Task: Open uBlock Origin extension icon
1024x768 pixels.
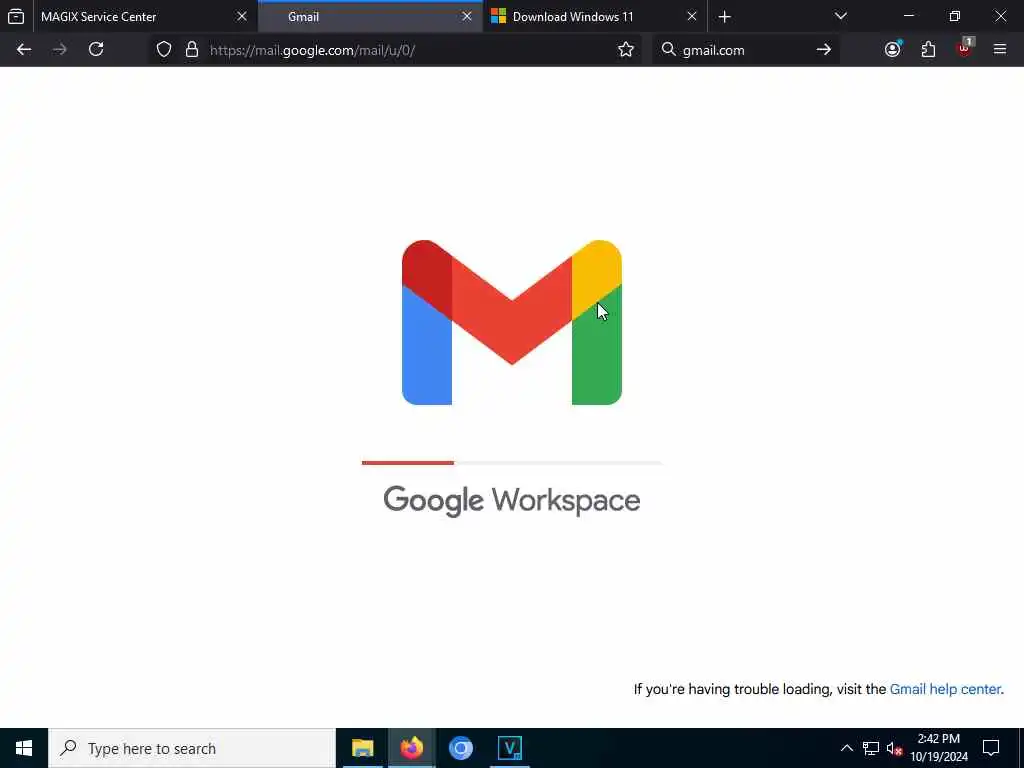Action: [965, 48]
